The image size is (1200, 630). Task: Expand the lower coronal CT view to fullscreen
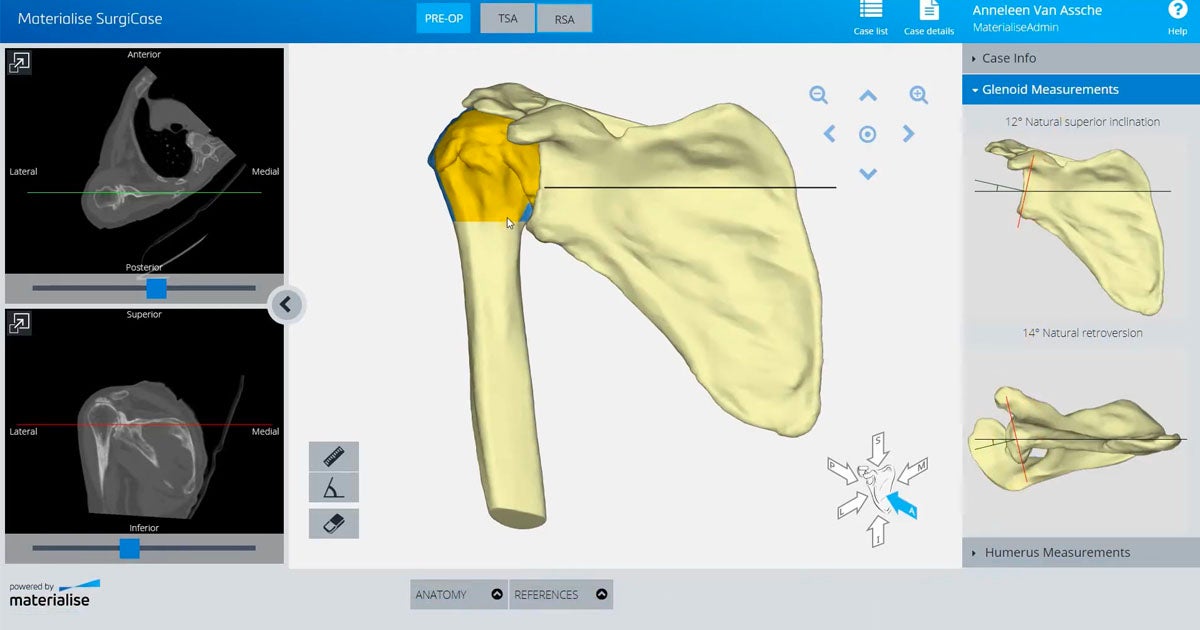coord(20,323)
